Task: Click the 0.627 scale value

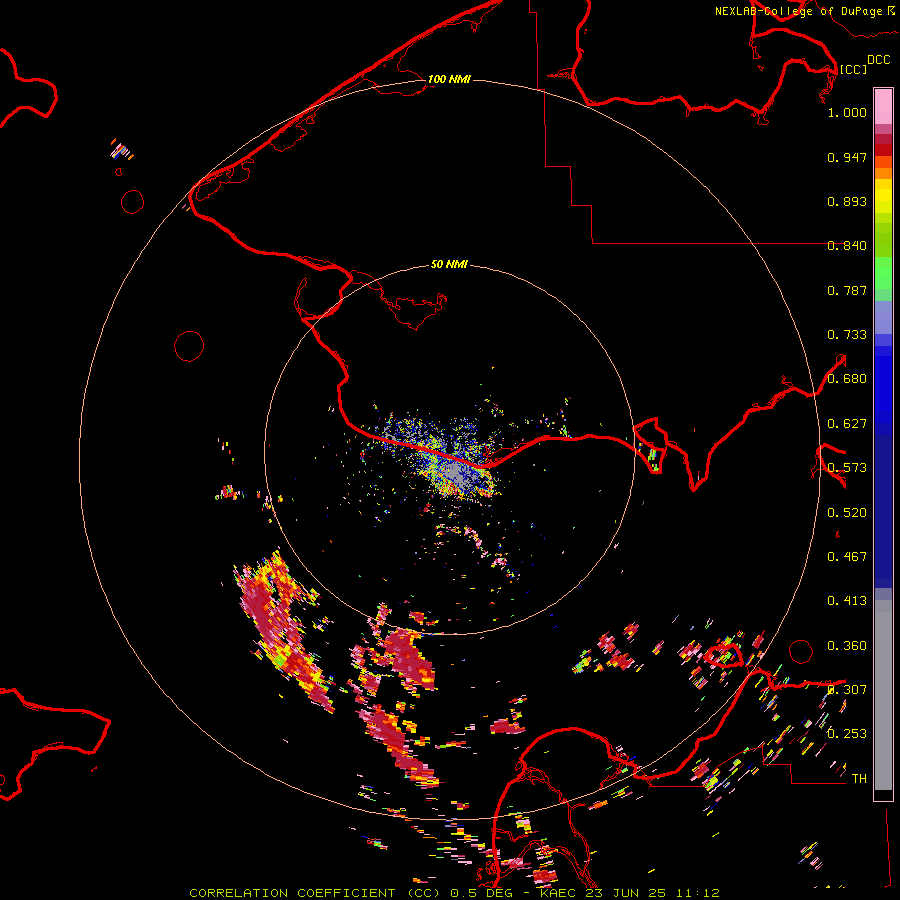Action: click(x=847, y=424)
